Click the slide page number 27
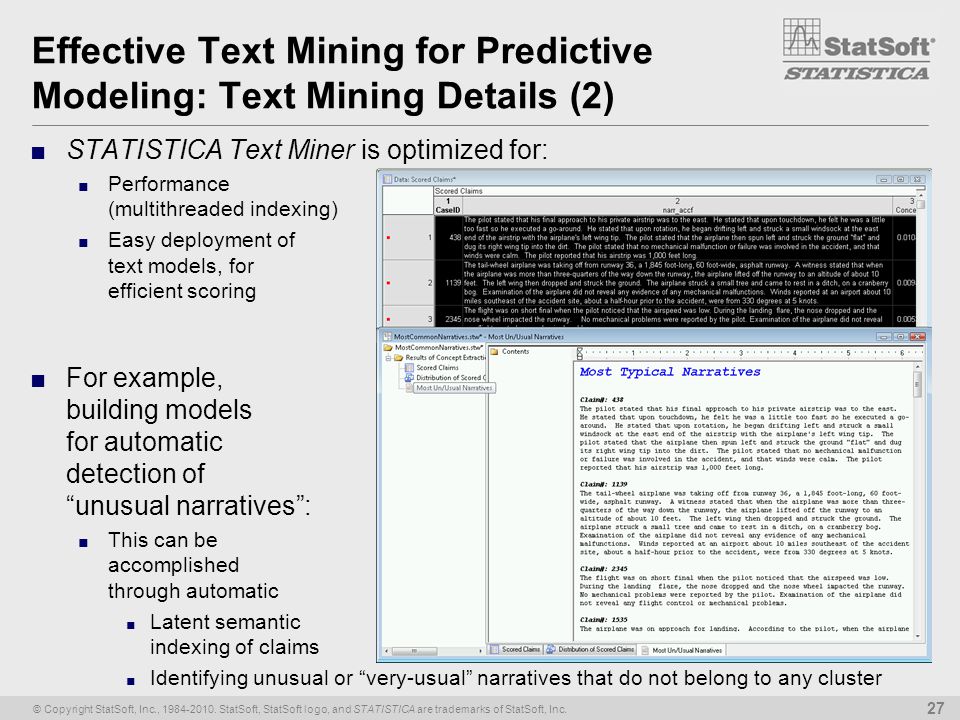 (936, 708)
